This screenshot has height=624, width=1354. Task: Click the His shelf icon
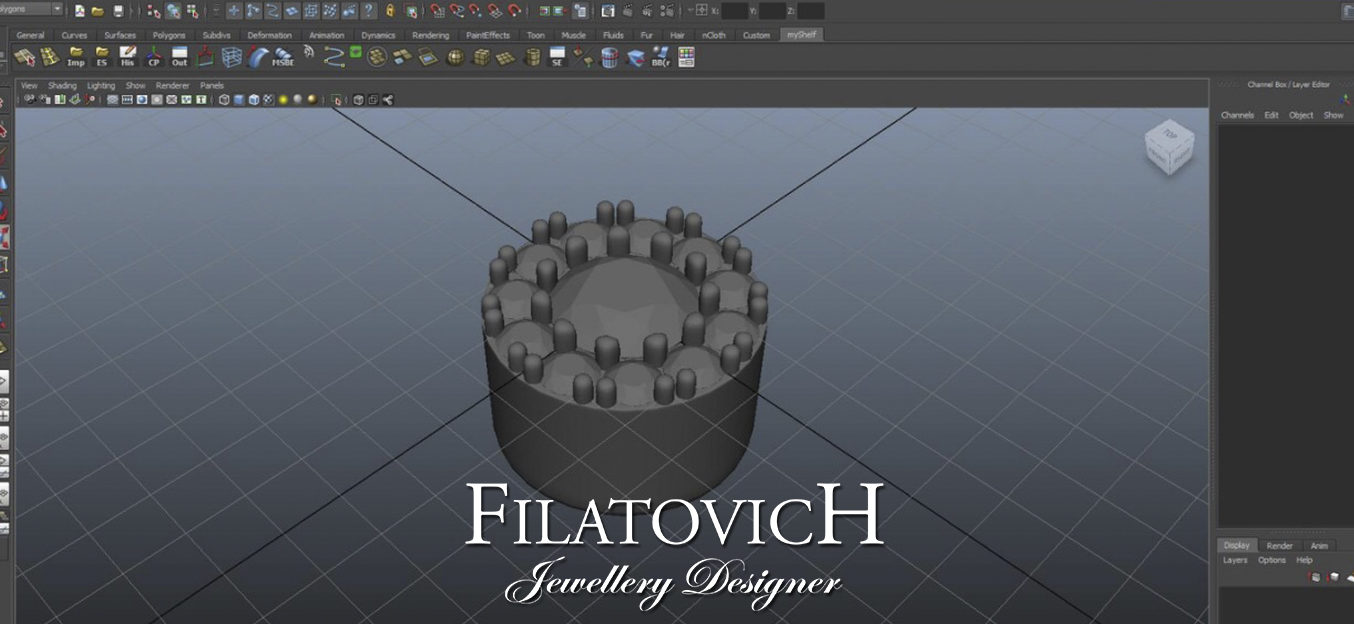coord(127,57)
